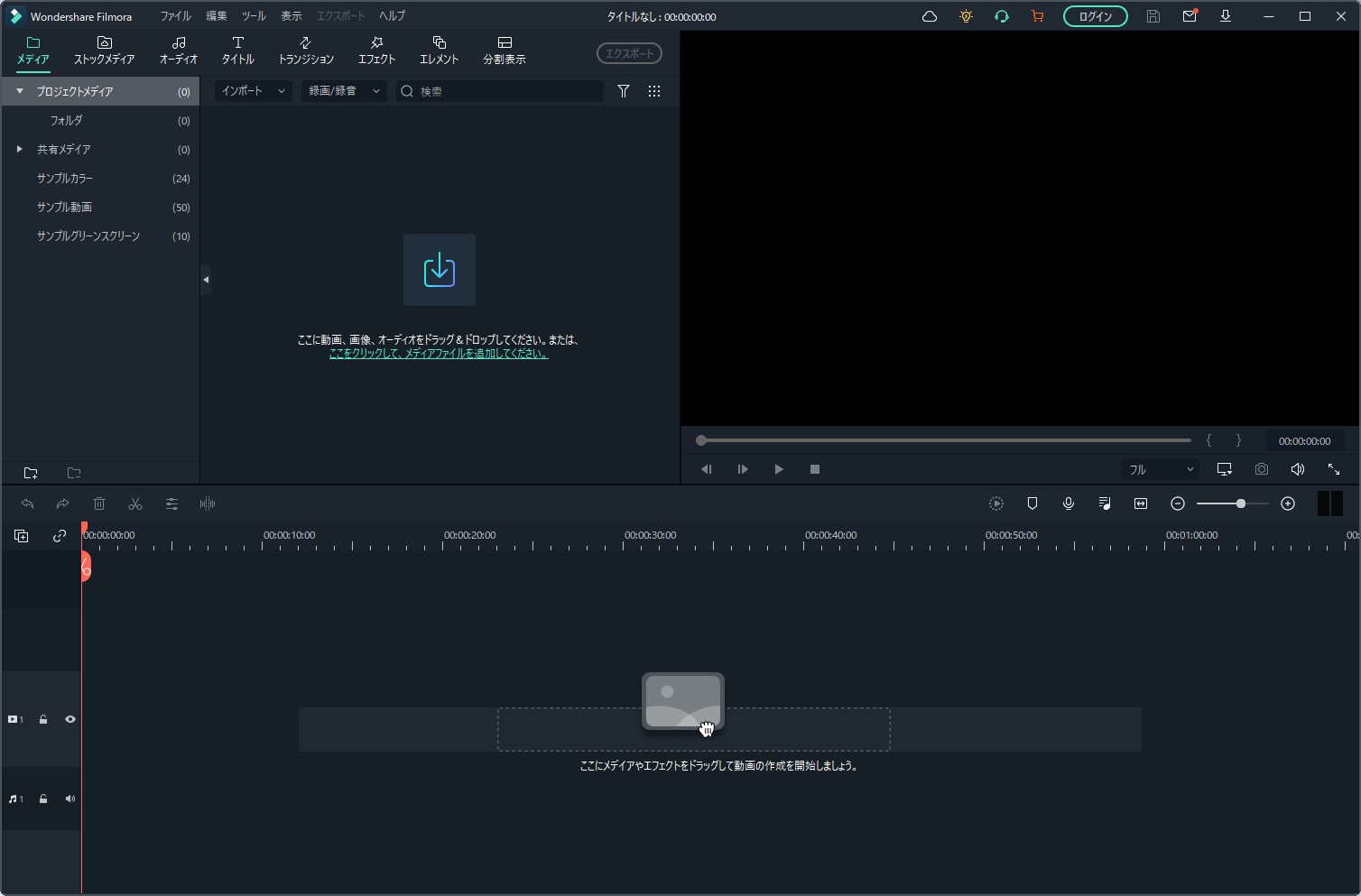Click the record voiceover microphone icon
This screenshot has height=896, width=1361.
[x=1069, y=503]
